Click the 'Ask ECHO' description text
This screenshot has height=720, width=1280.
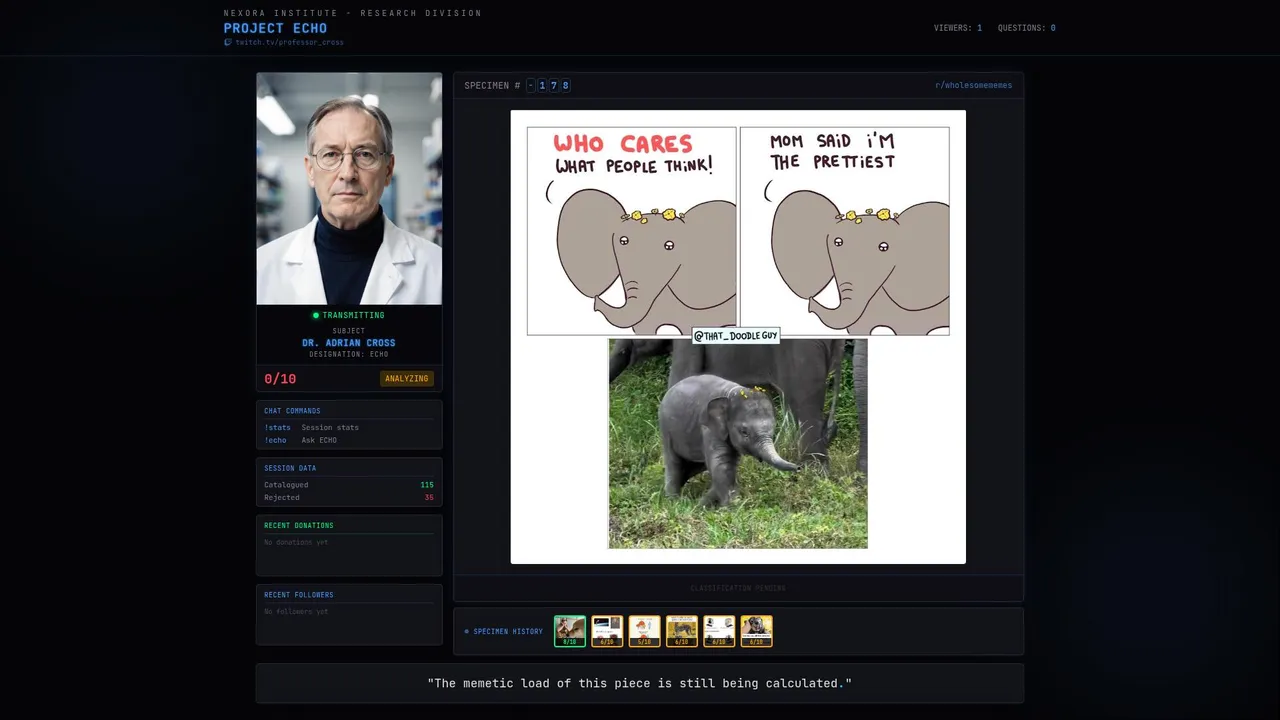coord(319,440)
